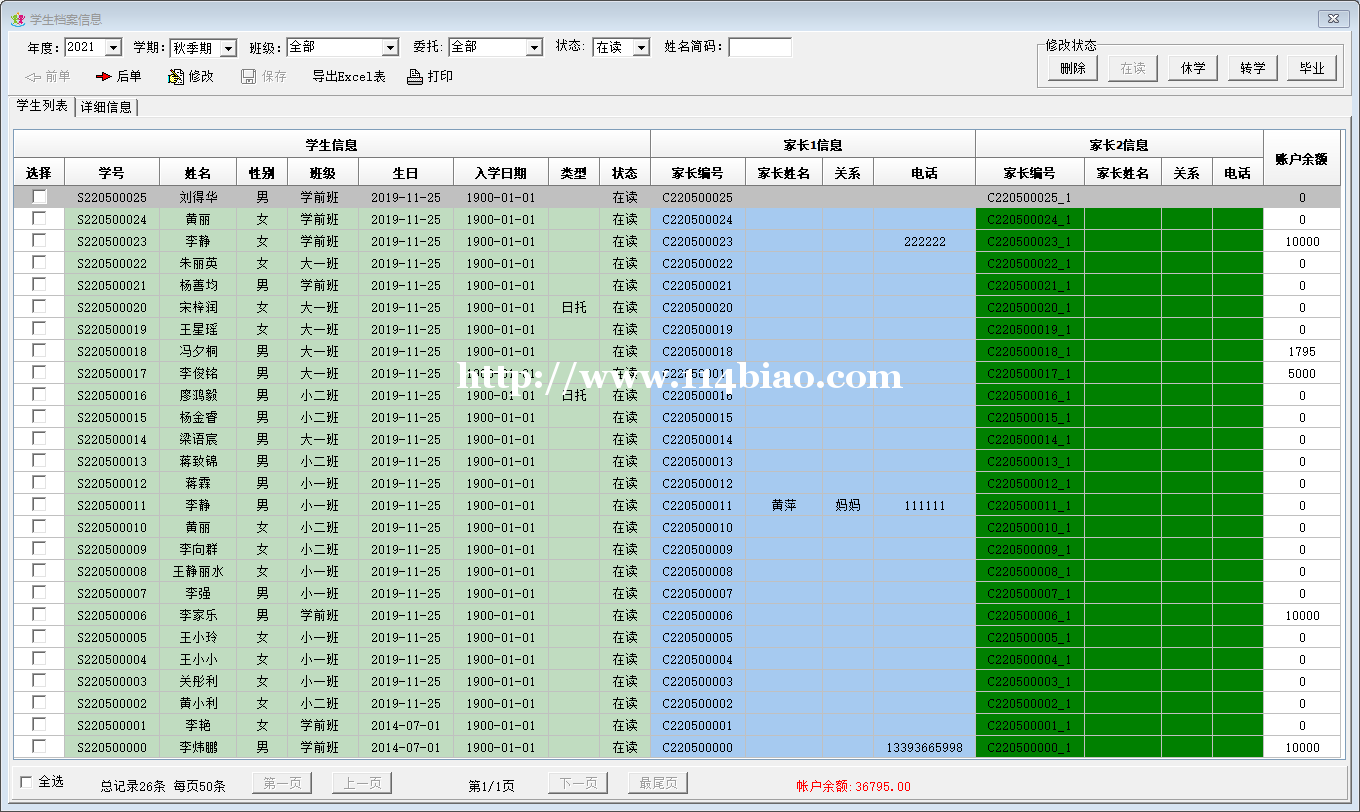Click the app icon in title bar

[x=17, y=19]
